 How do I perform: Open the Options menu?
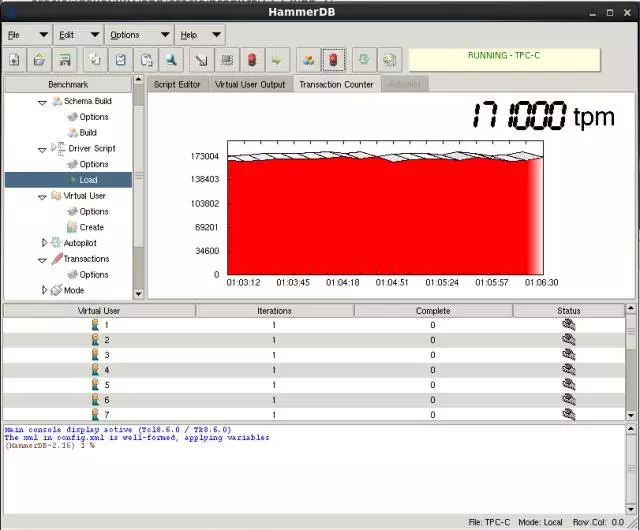pyautogui.click(x=140, y=35)
